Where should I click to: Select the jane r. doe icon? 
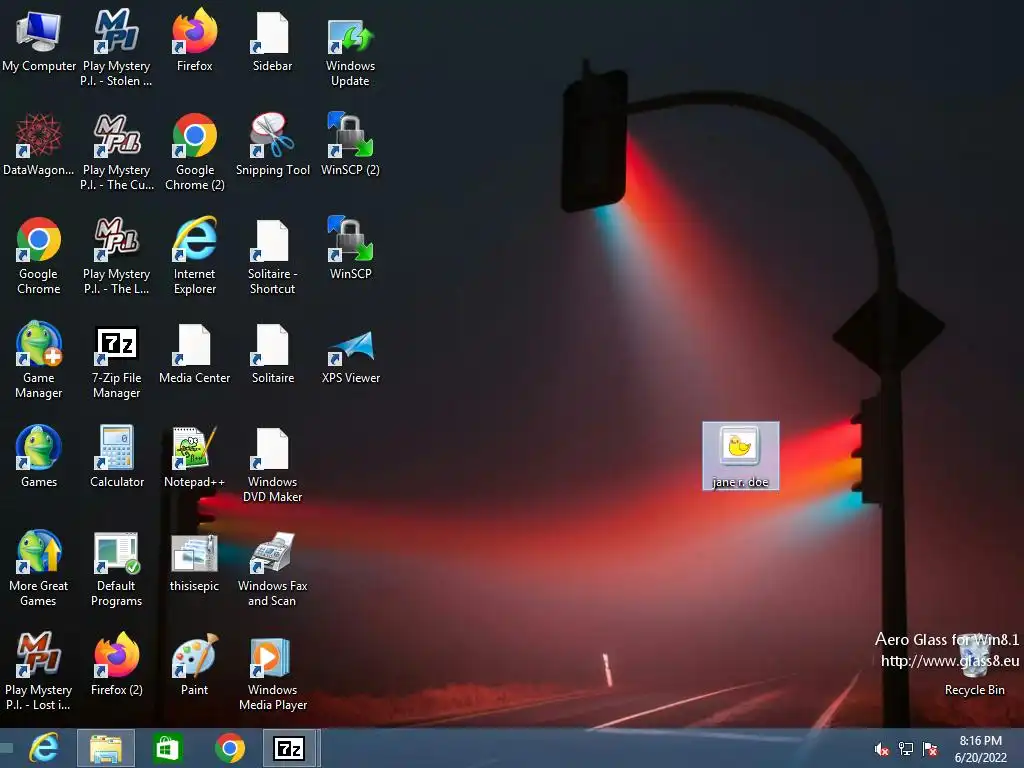740,456
